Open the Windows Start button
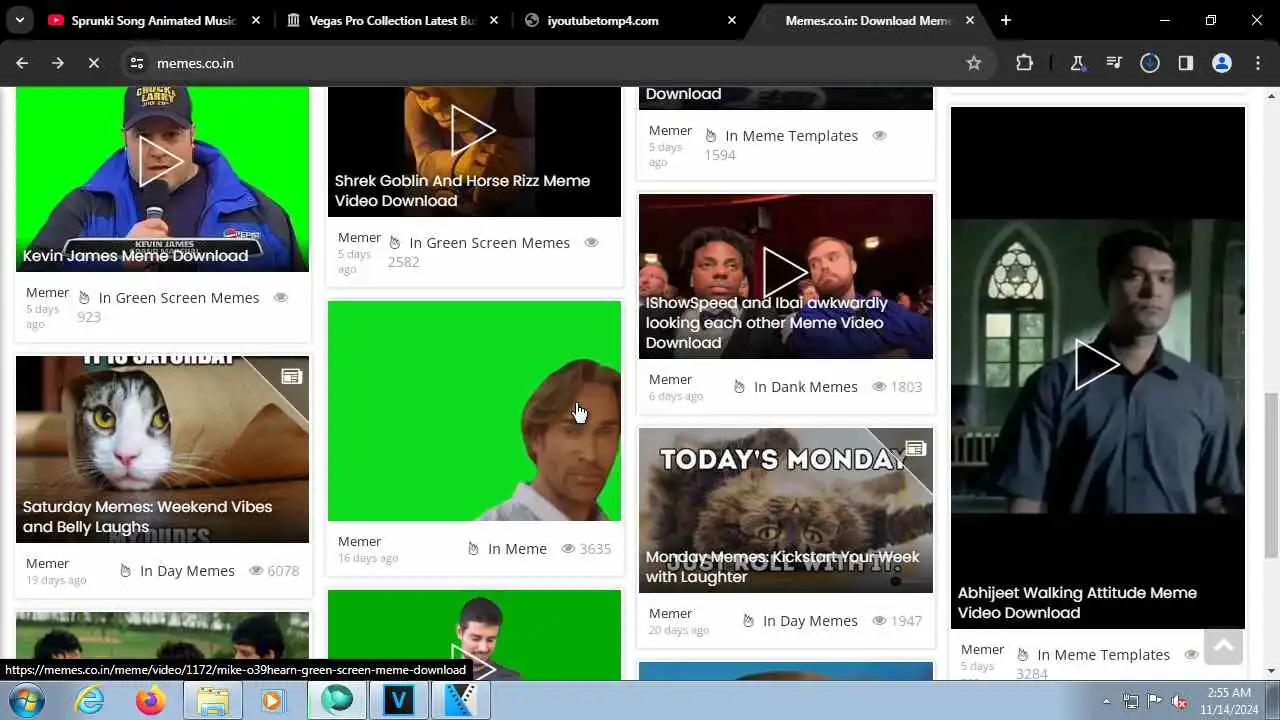Image resolution: width=1280 pixels, height=720 pixels. (x=27, y=700)
